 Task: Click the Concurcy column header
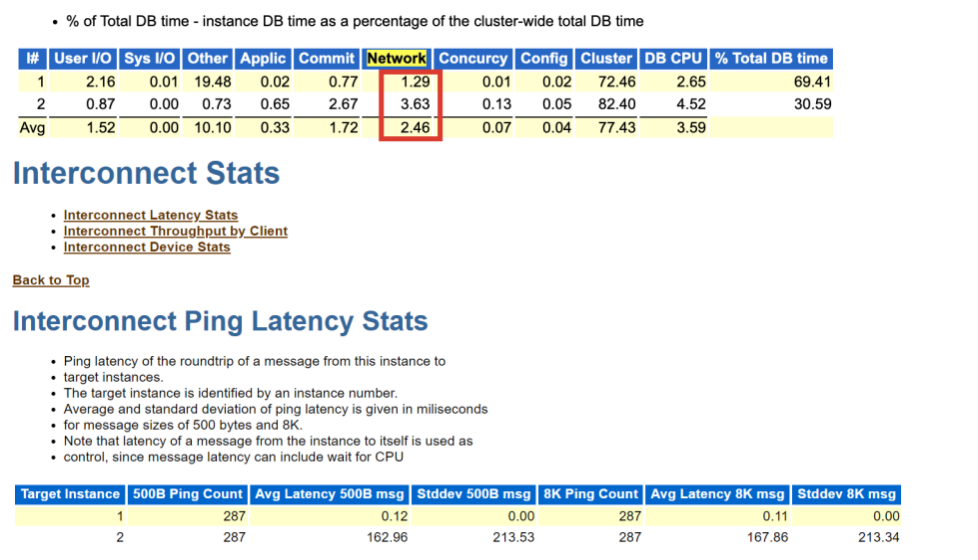click(473, 59)
